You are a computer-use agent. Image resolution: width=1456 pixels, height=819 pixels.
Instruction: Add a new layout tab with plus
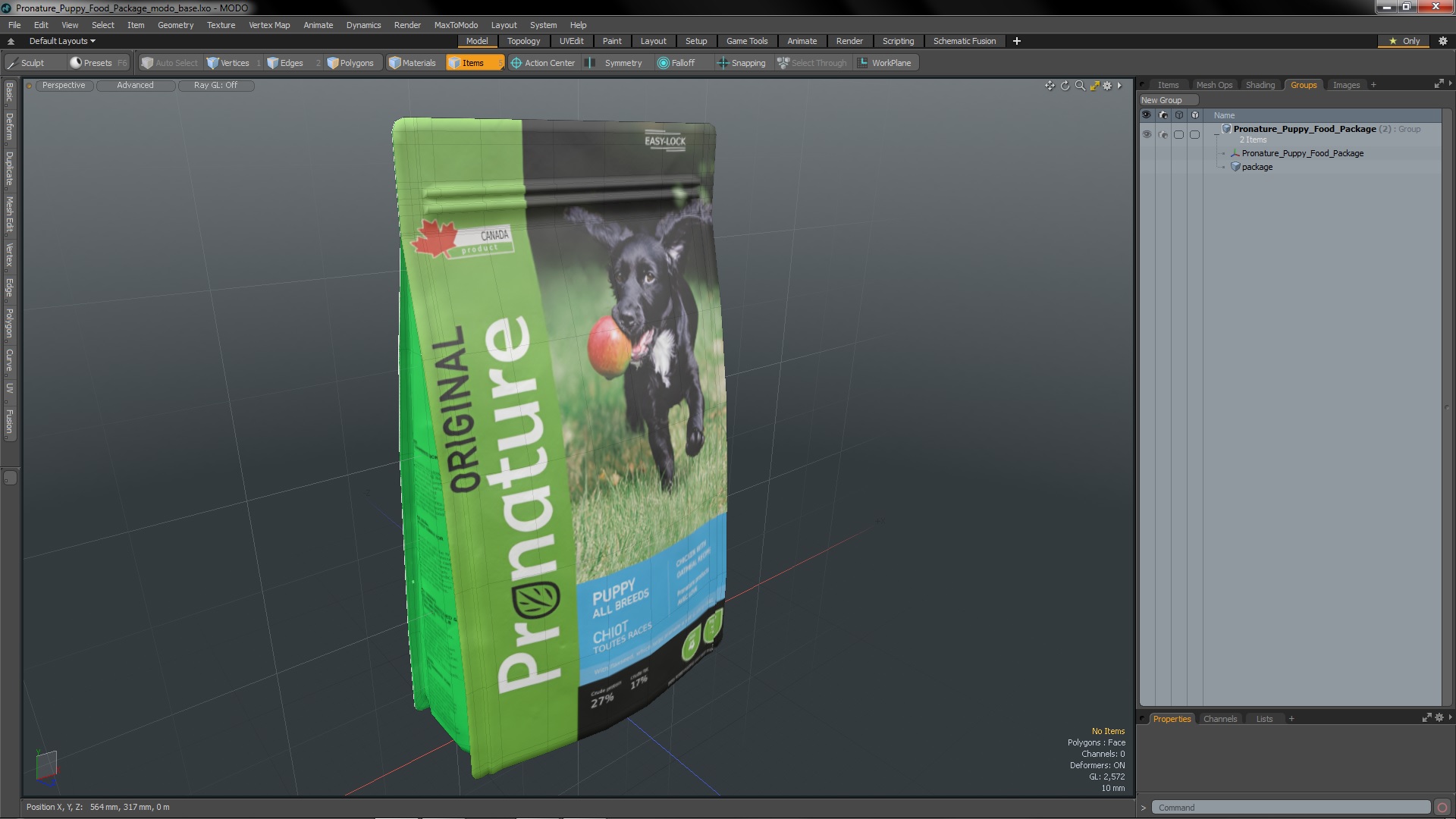1017,41
